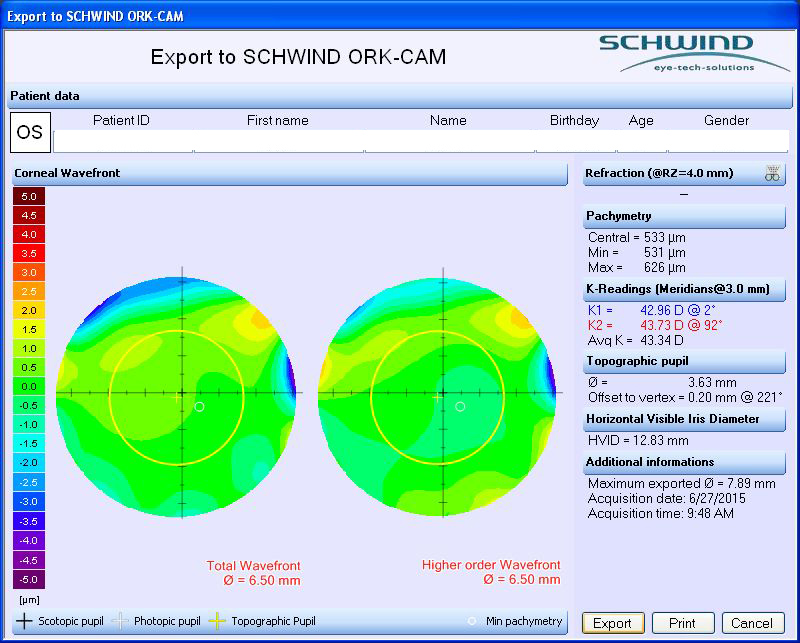Select the 3.5 red scale swatch

pos(29,253)
